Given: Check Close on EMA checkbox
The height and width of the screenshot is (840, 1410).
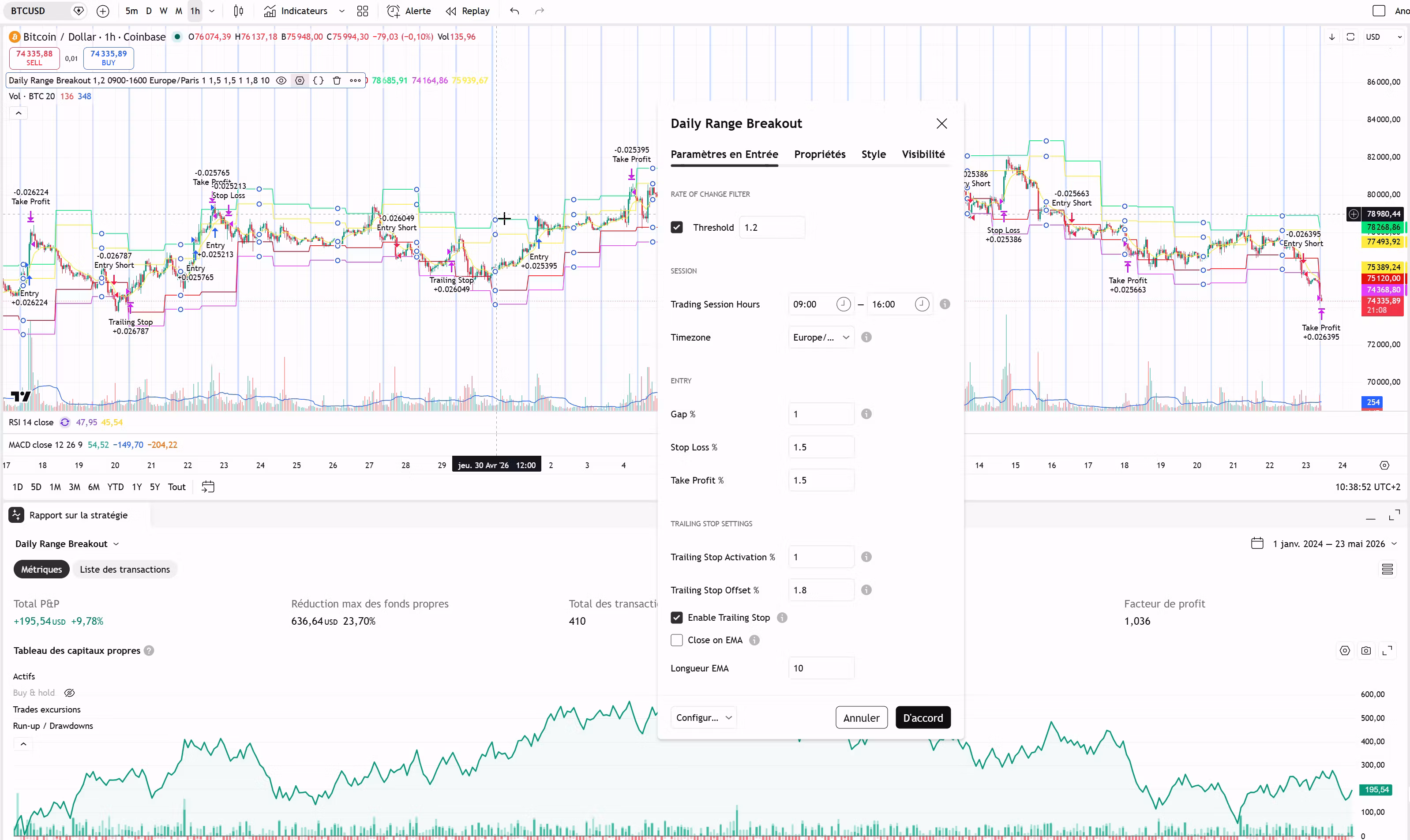Looking at the screenshot, I should [x=676, y=640].
